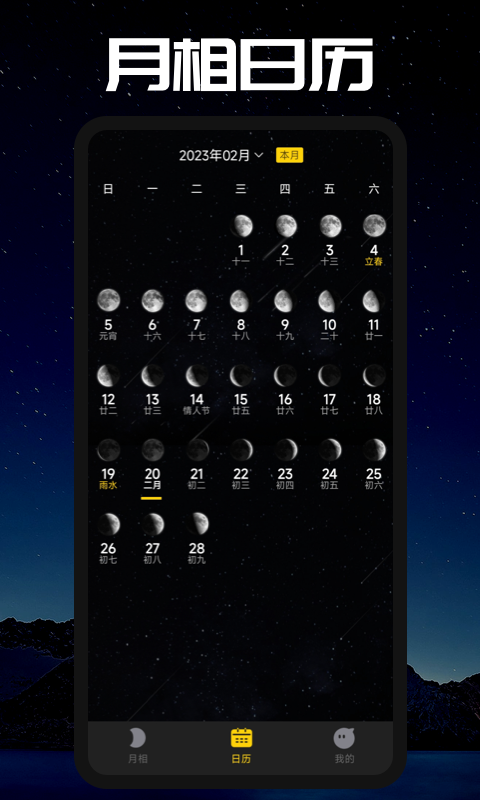Tap the moon icon for February 26
This screenshot has height=800, width=480.
[109, 524]
